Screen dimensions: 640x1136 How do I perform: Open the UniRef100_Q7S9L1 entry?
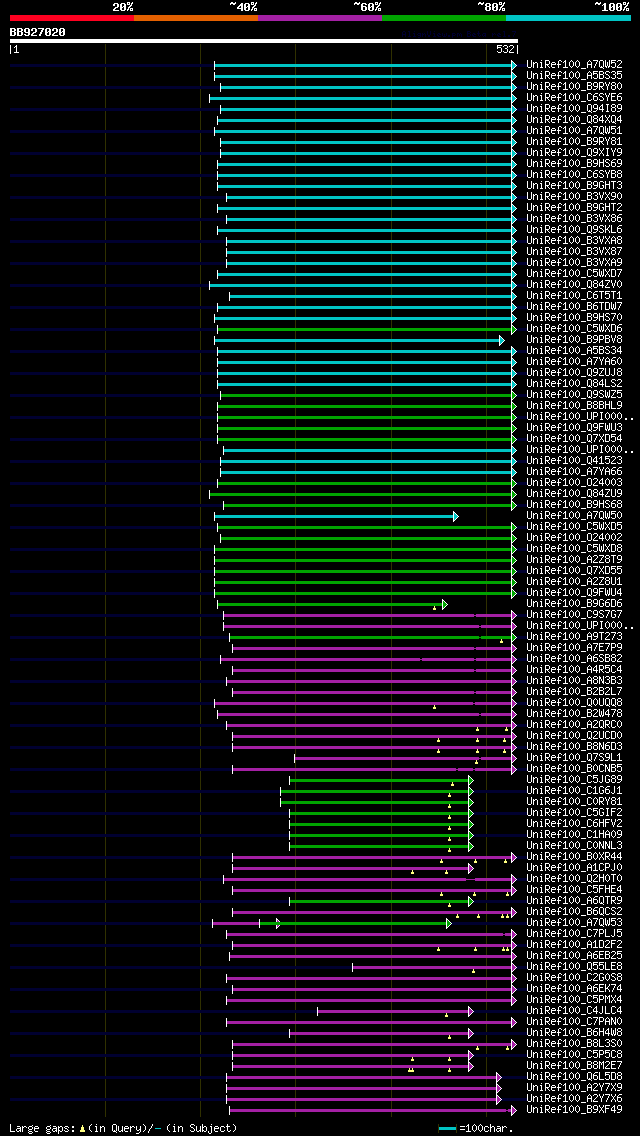click(574, 758)
